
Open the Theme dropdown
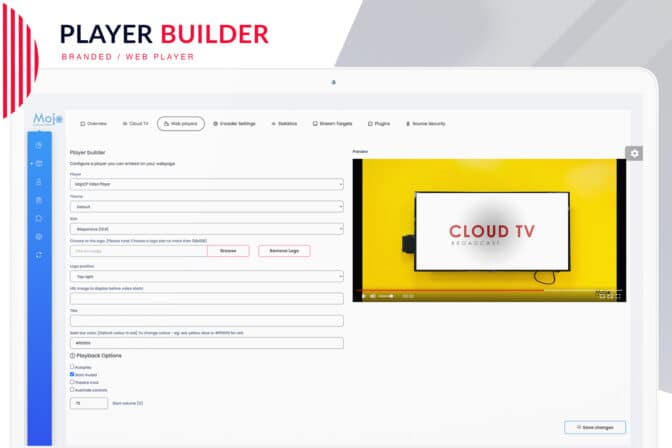coord(207,207)
